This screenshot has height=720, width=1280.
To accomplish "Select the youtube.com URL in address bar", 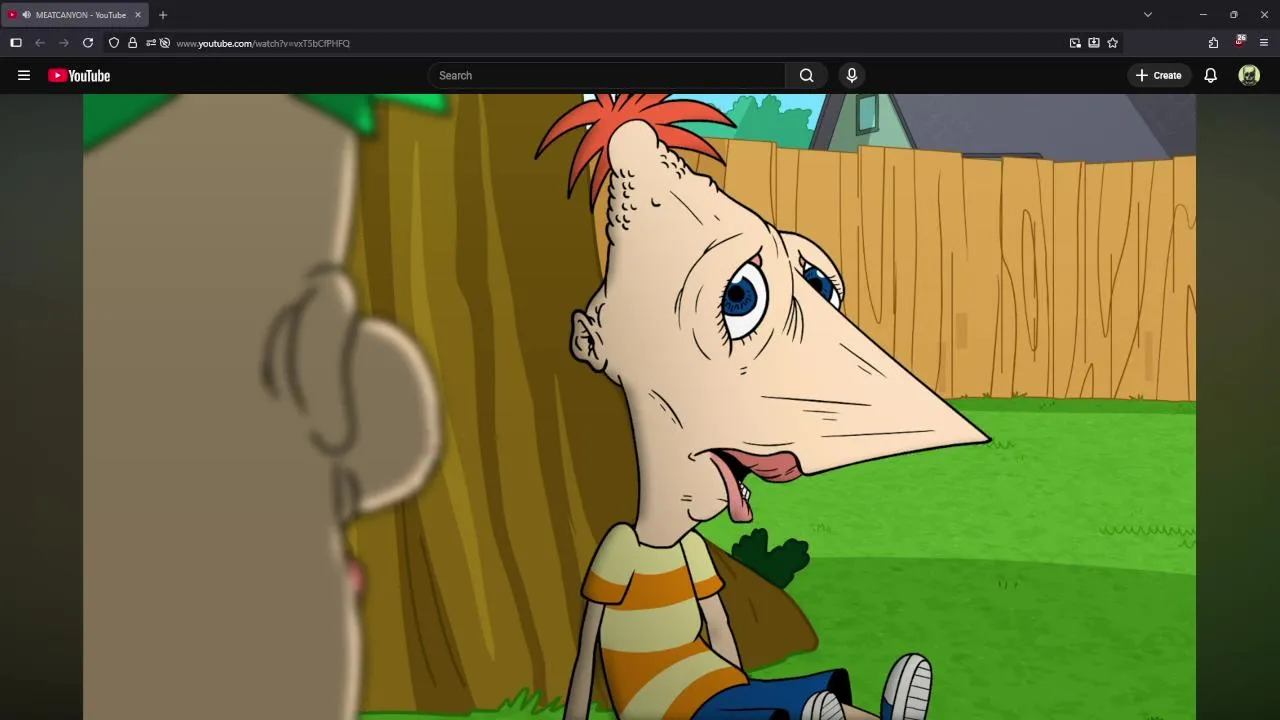I will [x=263, y=43].
